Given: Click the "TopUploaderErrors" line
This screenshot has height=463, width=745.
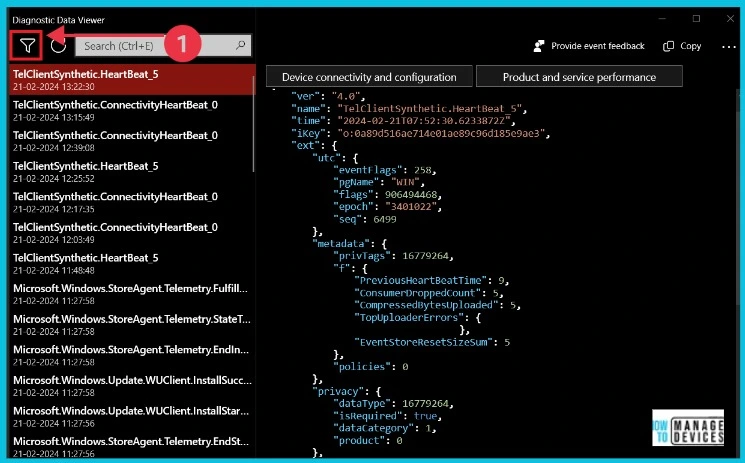Looking at the screenshot, I should (417, 318).
